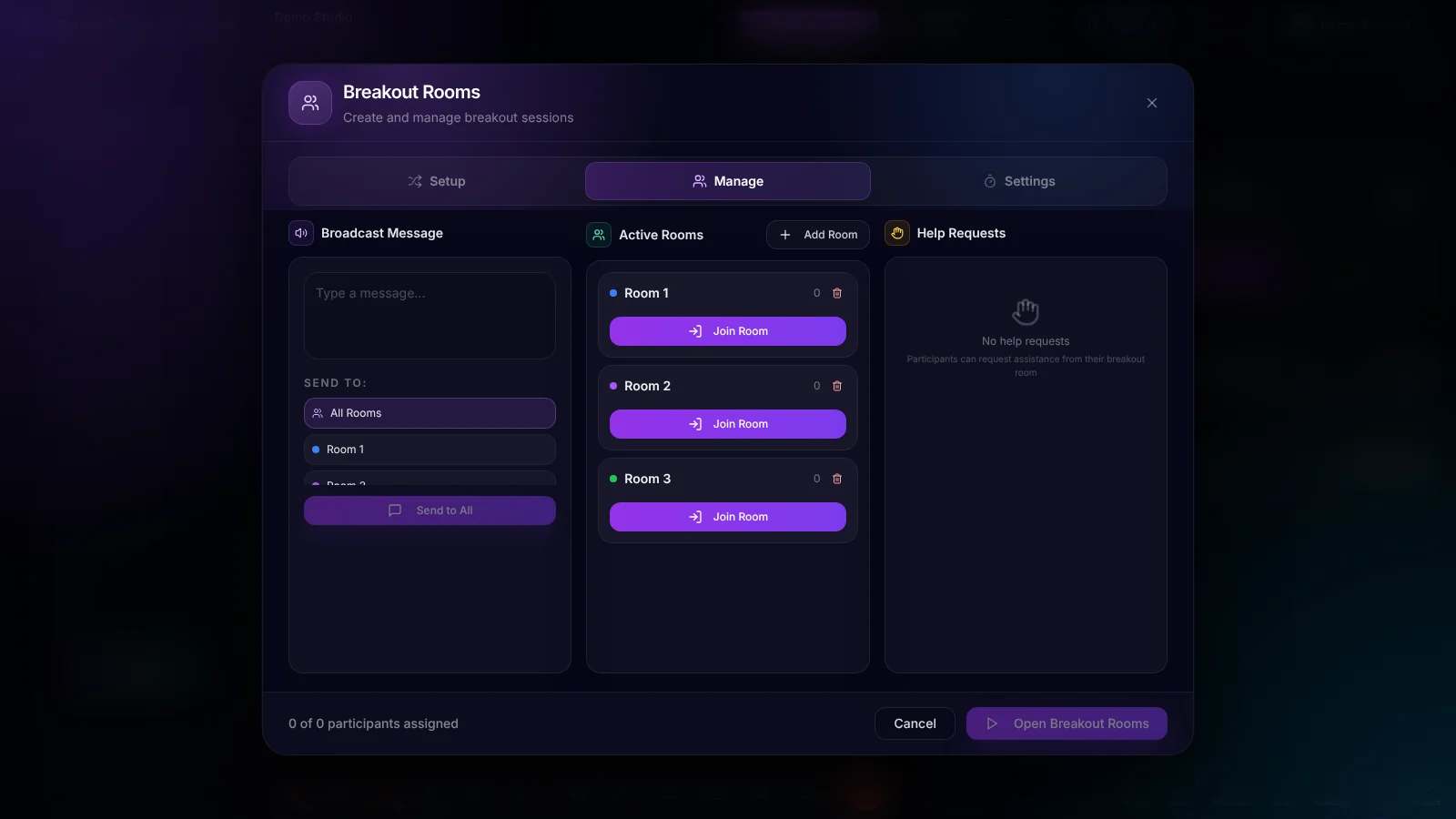Select All Rooms as recipient
The height and width of the screenshot is (819, 1456).
(x=430, y=413)
